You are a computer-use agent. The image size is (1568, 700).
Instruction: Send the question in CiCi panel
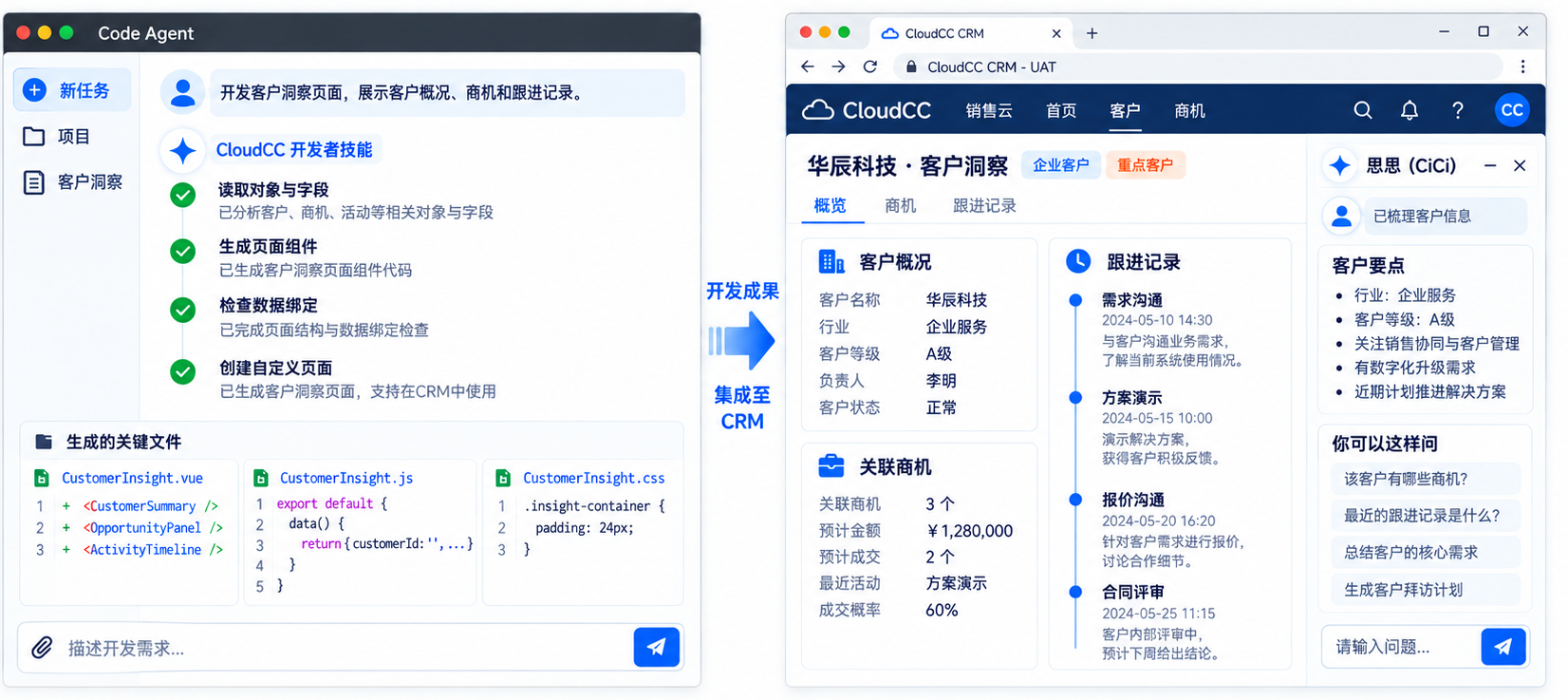click(1503, 647)
